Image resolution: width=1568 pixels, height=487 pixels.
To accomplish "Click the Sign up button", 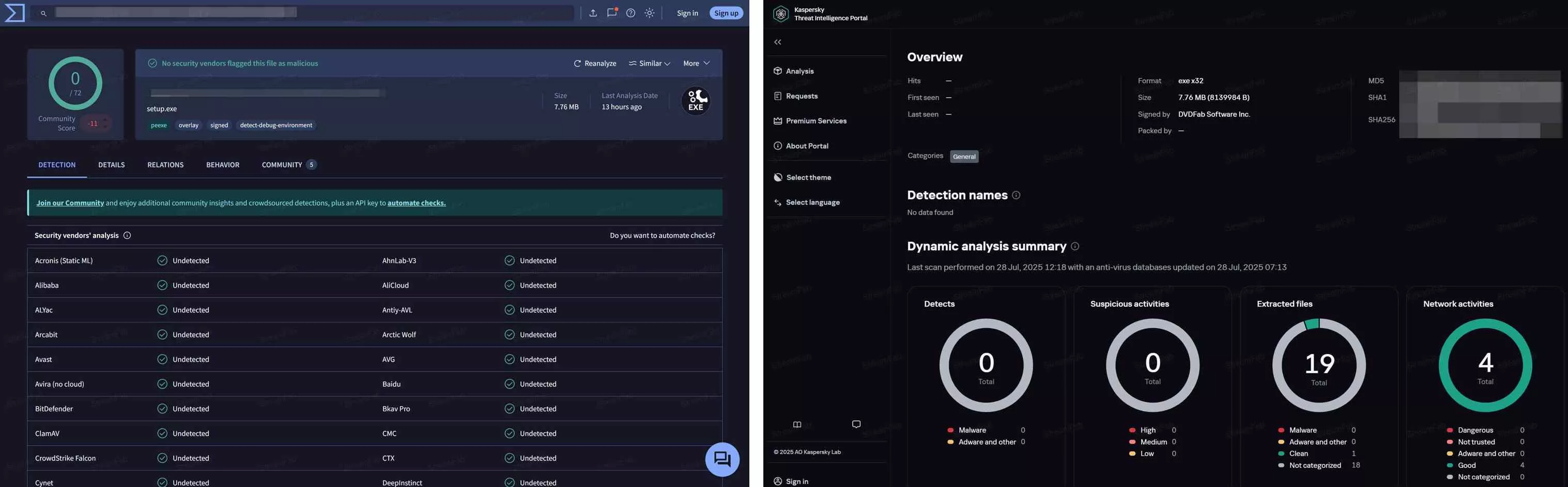I will pos(726,13).
